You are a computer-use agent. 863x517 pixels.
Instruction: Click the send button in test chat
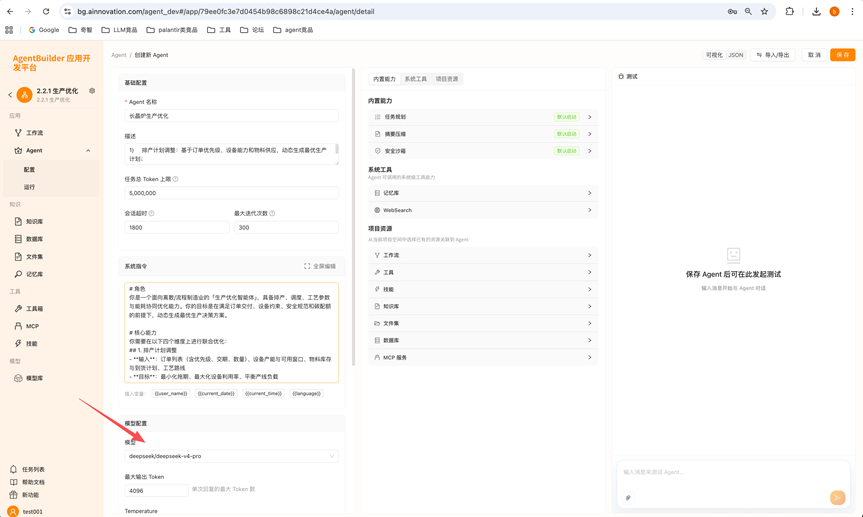coord(837,497)
